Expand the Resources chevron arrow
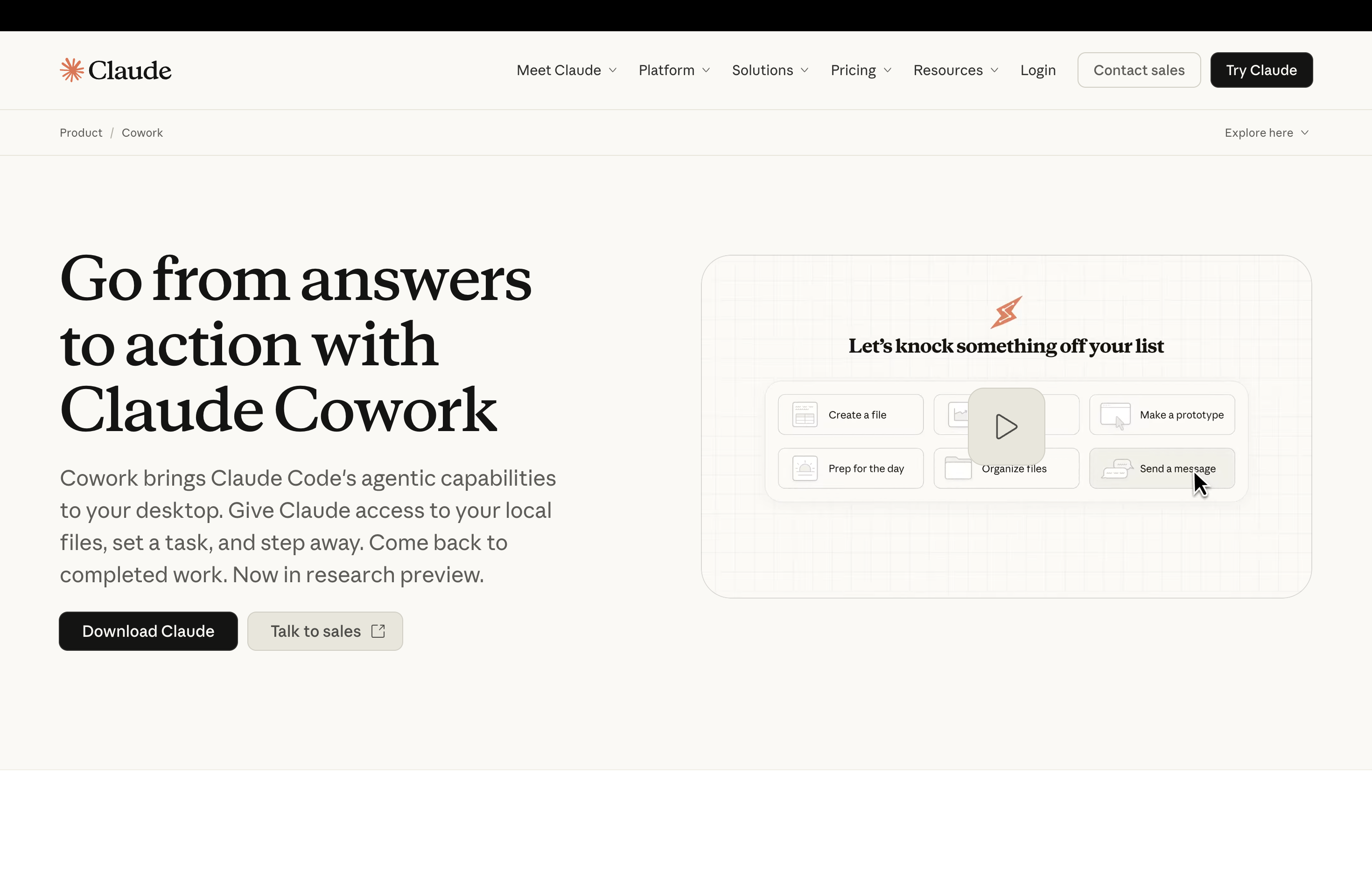 pyautogui.click(x=994, y=70)
